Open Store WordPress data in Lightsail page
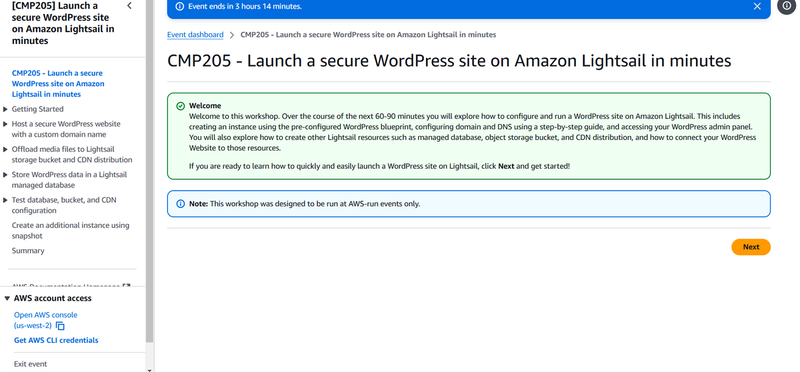The width and height of the screenshot is (800, 372). pos(69,180)
